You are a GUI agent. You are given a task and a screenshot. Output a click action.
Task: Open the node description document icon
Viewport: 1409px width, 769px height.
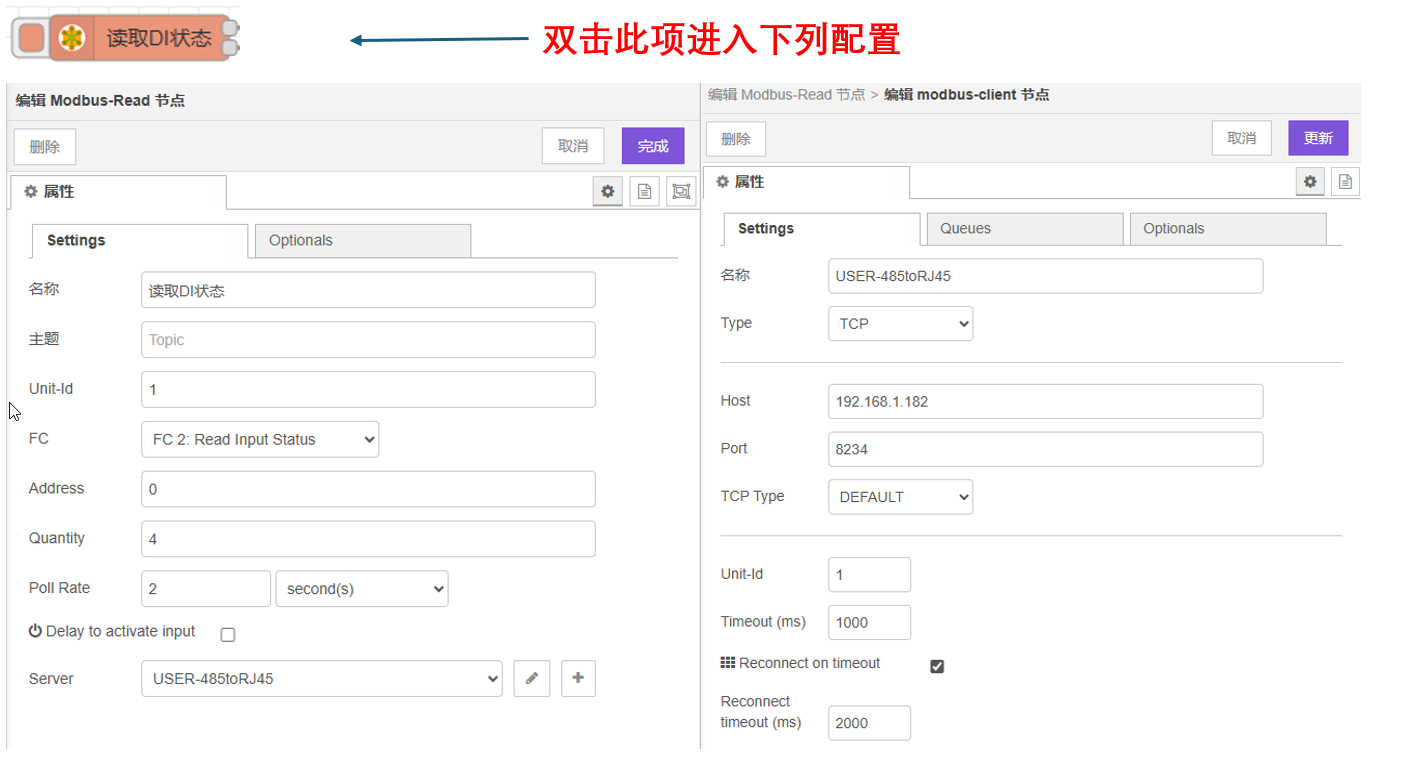pyautogui.click(x=645, y=191)
